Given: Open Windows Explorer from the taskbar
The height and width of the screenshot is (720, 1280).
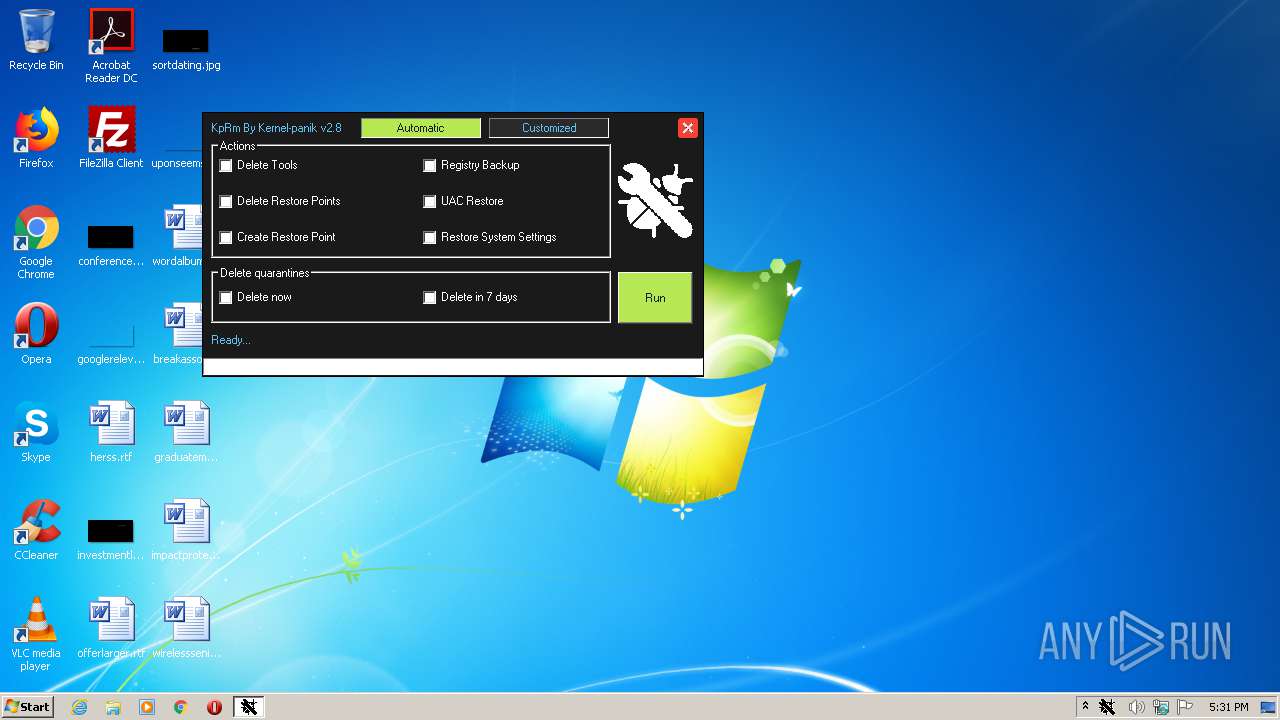Looking at the screenshot, I should [x=113, y=707].
